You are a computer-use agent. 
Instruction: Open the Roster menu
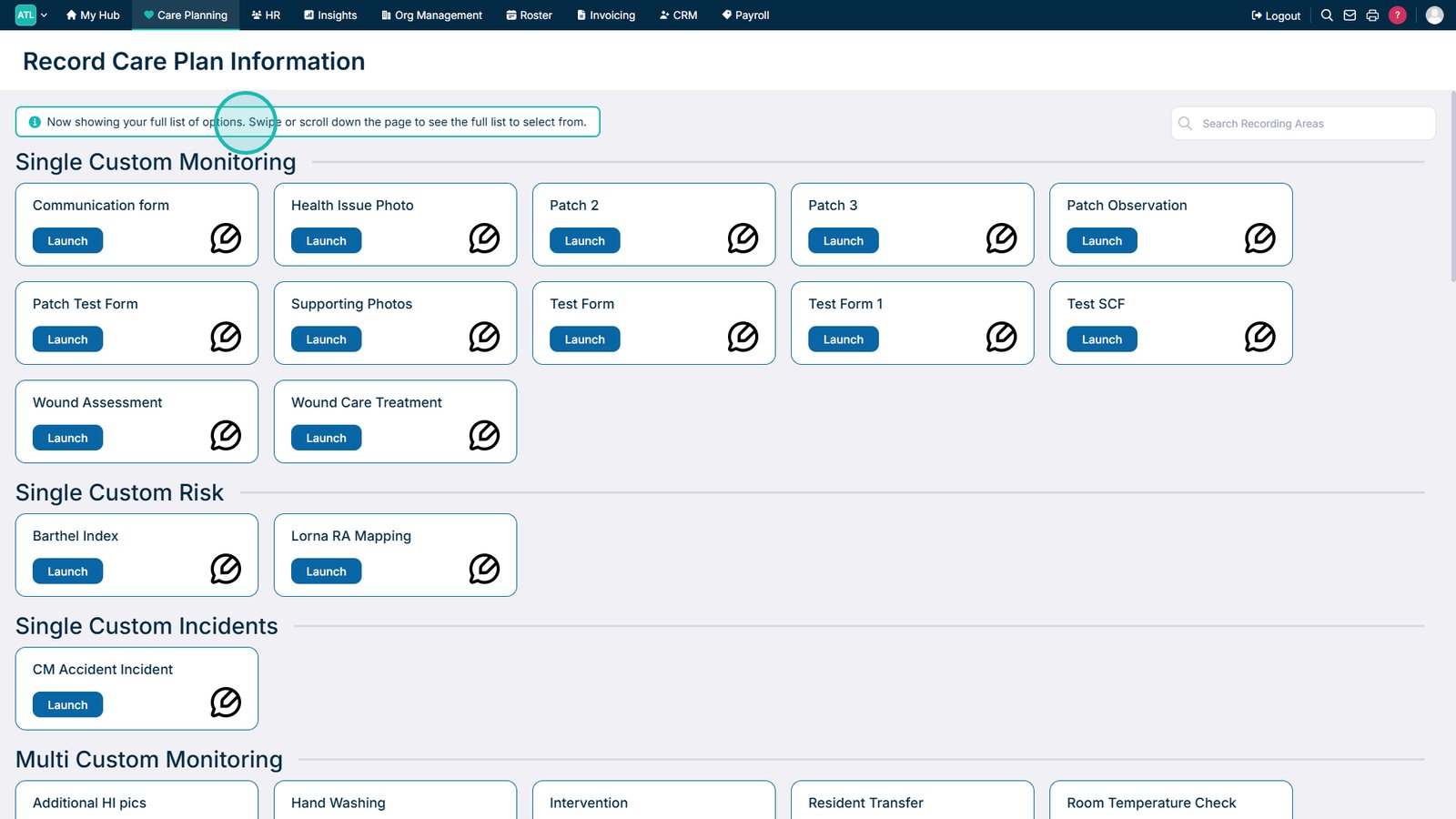530,15
